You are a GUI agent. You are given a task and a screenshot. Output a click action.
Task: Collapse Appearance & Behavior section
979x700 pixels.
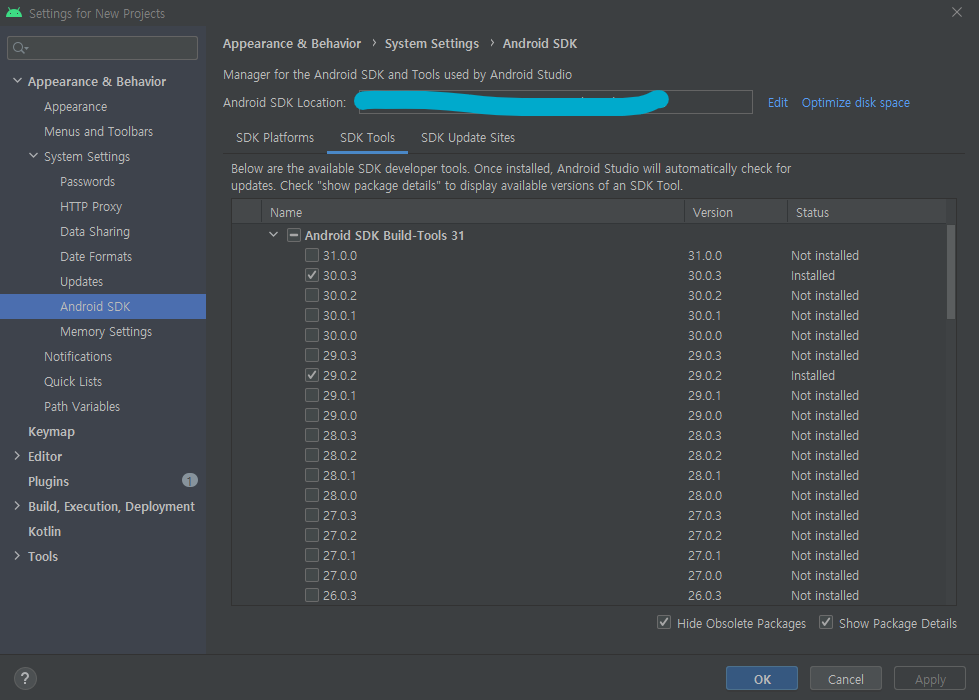17,81
